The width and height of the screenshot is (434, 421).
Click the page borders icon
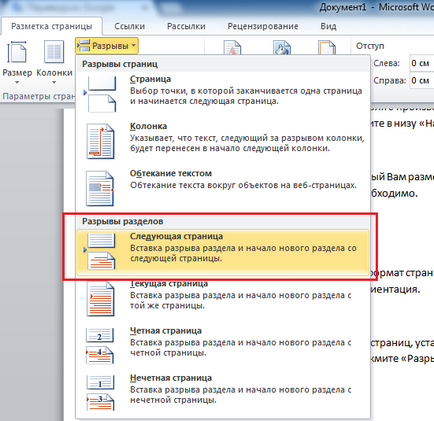click(327, 47)
